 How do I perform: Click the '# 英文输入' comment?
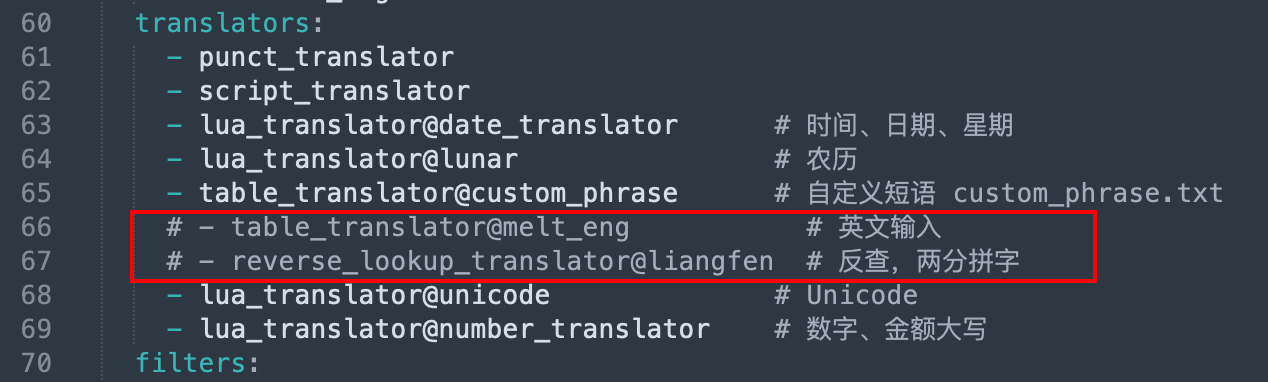coord(874,227)
